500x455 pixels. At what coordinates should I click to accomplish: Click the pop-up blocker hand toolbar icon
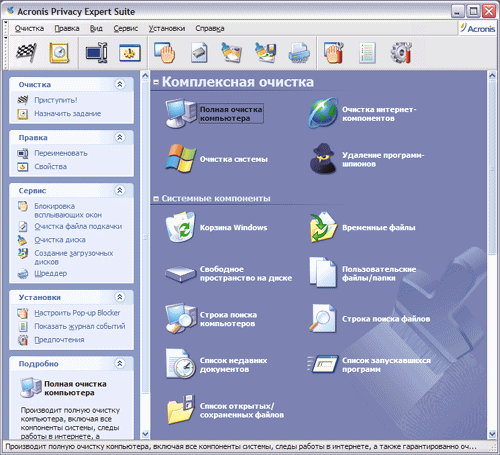click(165, 53)
